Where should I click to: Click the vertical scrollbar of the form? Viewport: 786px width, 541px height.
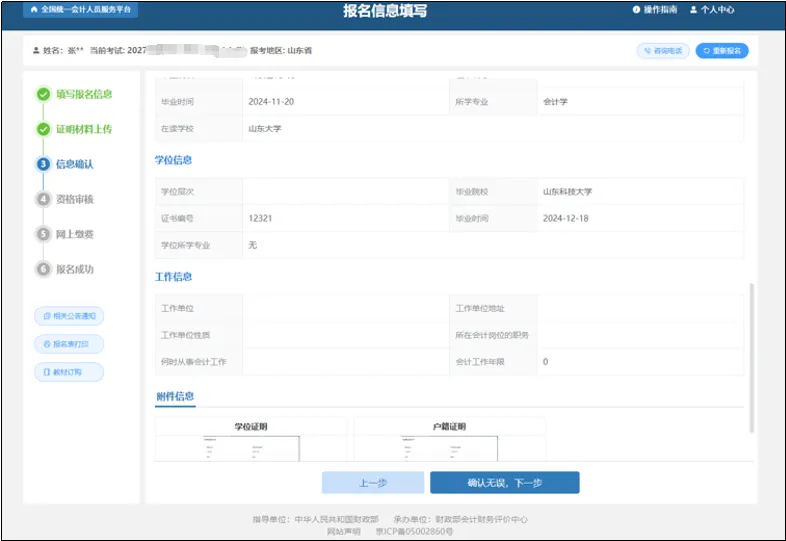tap(751, 358)
